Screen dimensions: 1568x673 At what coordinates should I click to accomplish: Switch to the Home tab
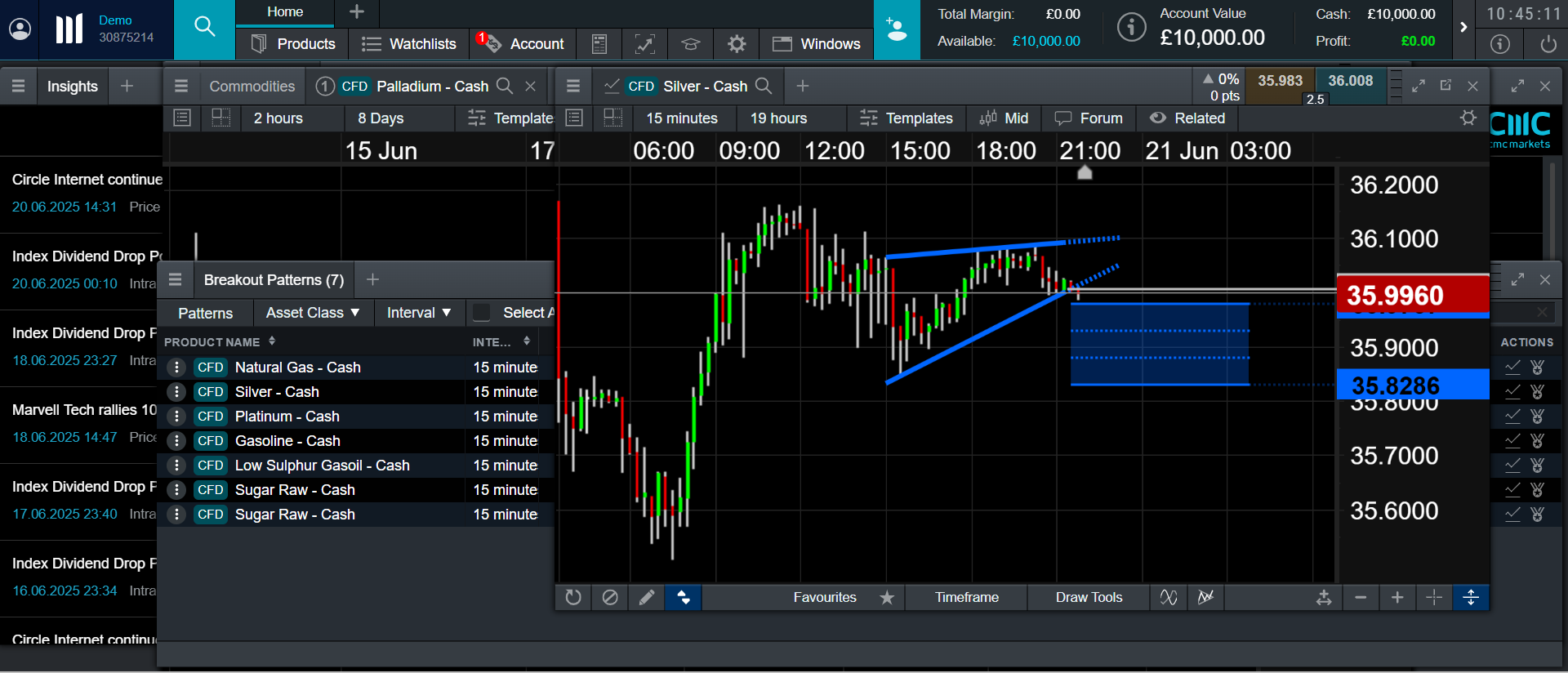pos(285,12)
